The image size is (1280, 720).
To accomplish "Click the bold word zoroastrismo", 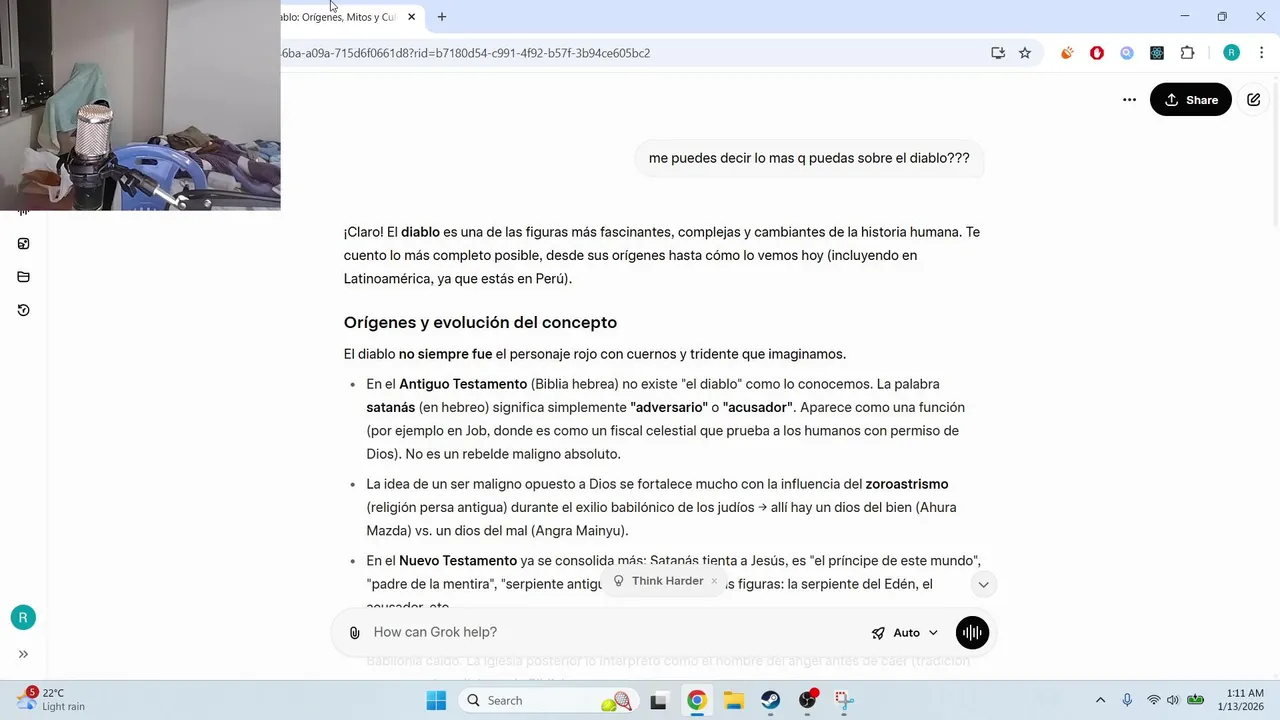I will [906, 484].
